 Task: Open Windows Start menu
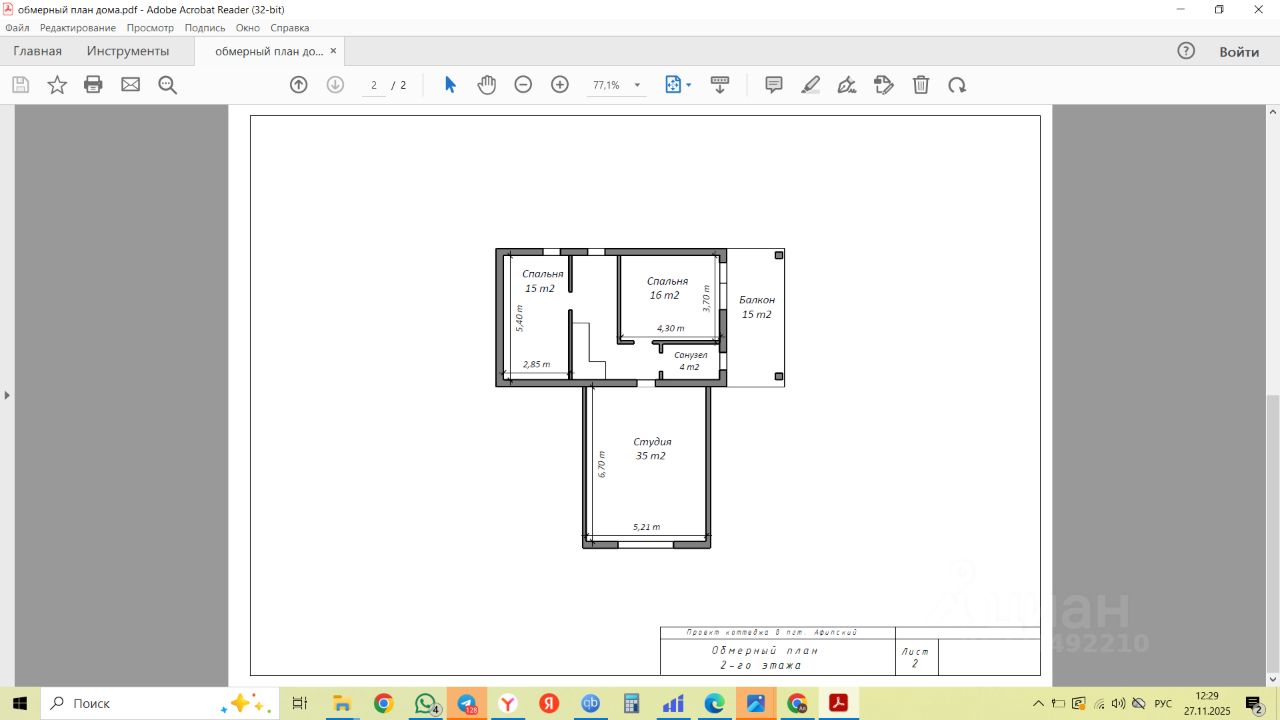pyautogui.click(x=20, y=703)
